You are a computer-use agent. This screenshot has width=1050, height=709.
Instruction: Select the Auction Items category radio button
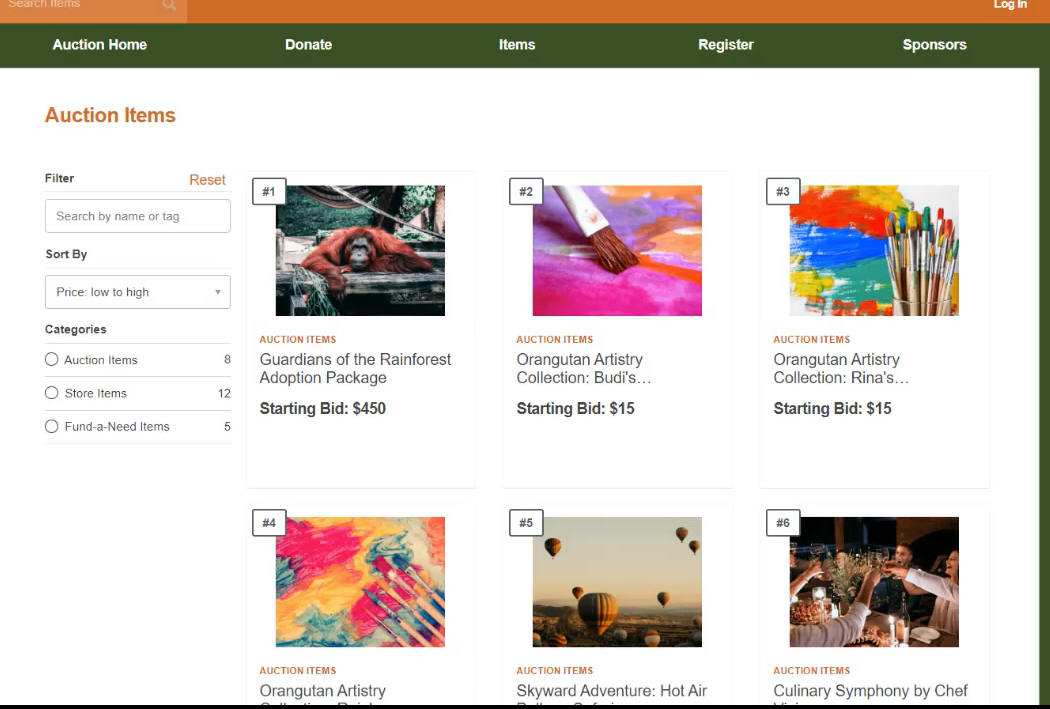click(x=52, y=360)
